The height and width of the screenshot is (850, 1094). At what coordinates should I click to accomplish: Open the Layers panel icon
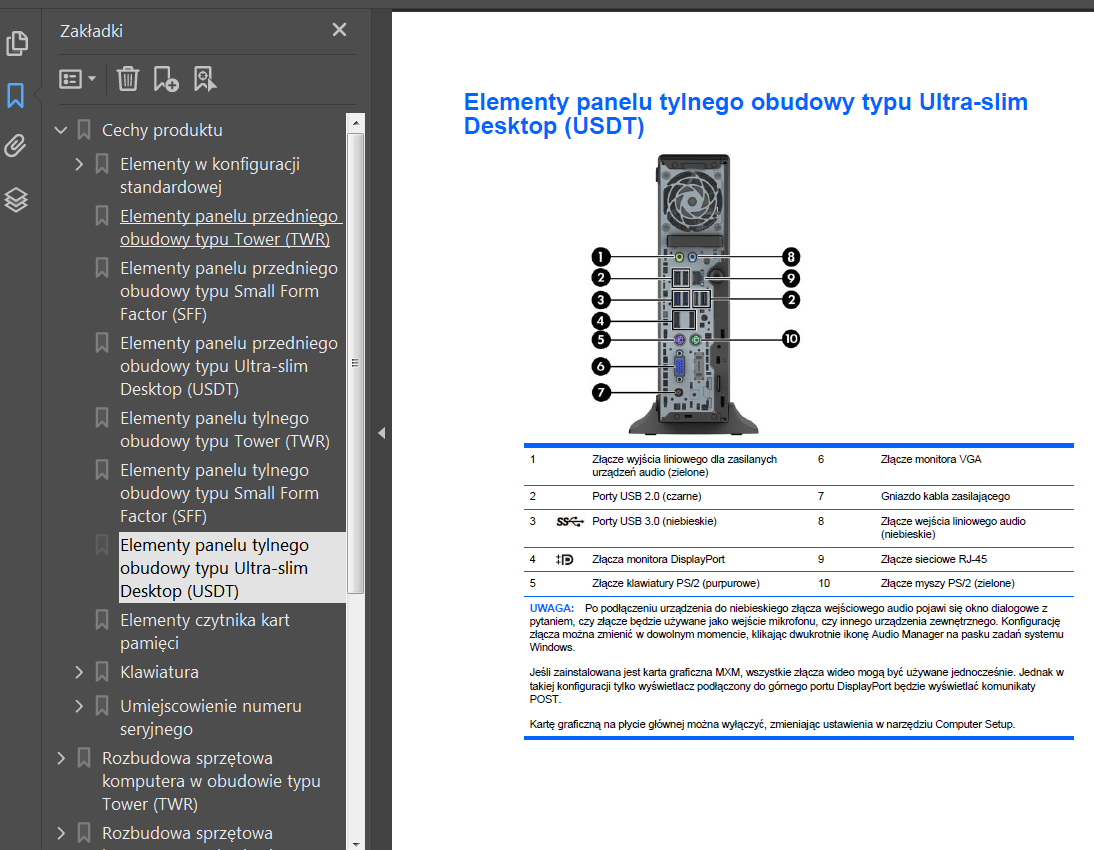(x=16, y=200)
